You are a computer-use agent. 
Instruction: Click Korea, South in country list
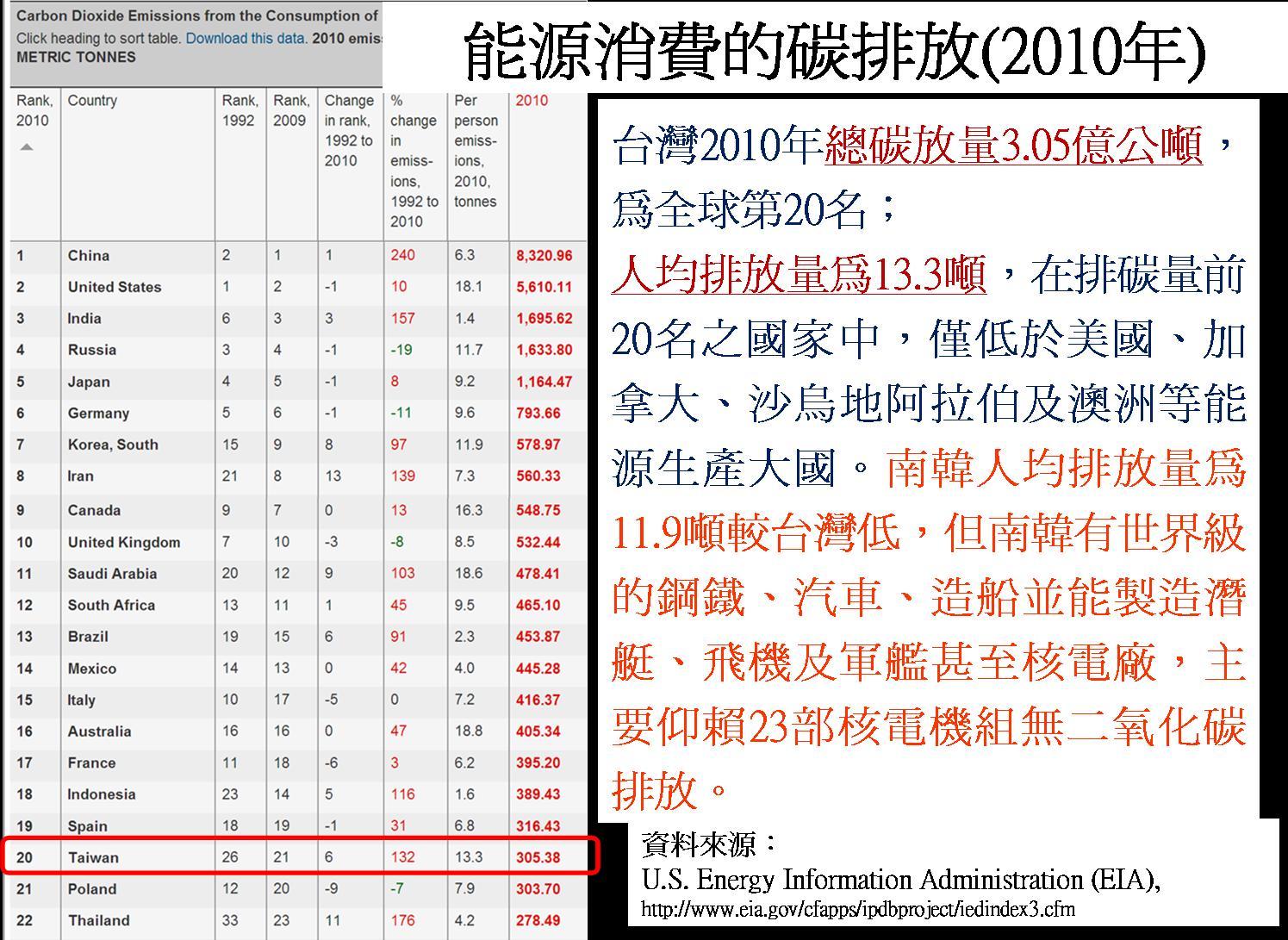coord(113,445)
